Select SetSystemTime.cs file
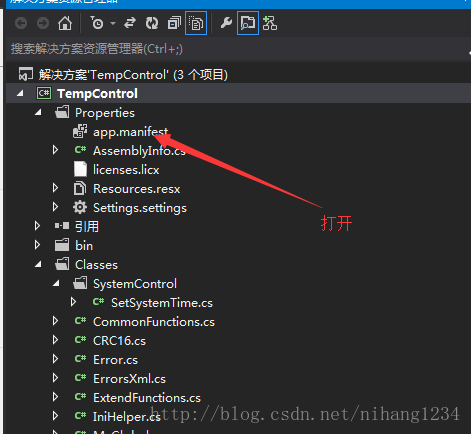The height and width of the screenshot is (434, 471). click(162, 303)
